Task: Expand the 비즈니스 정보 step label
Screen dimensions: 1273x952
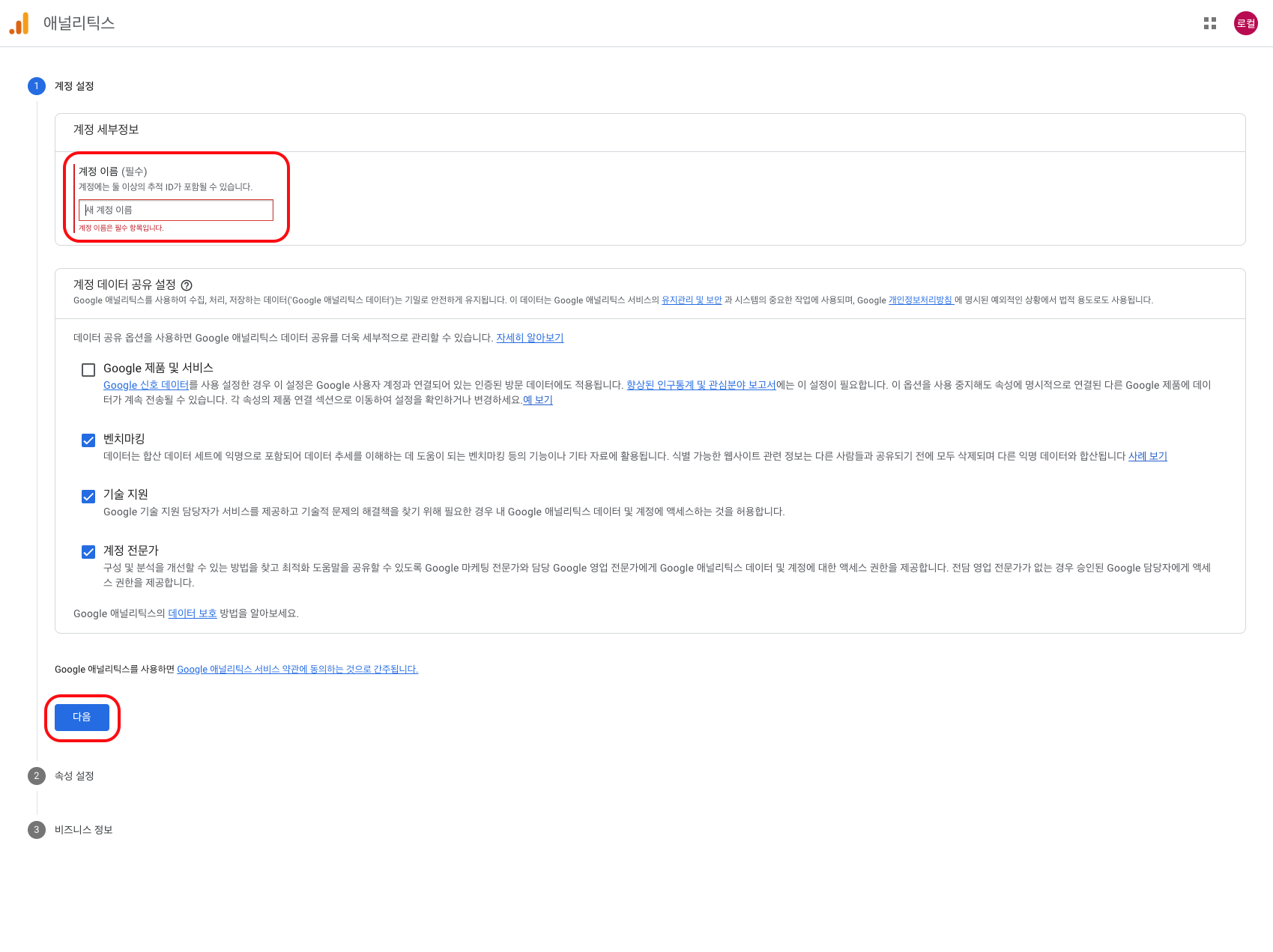Action: [x=83, y=830]
